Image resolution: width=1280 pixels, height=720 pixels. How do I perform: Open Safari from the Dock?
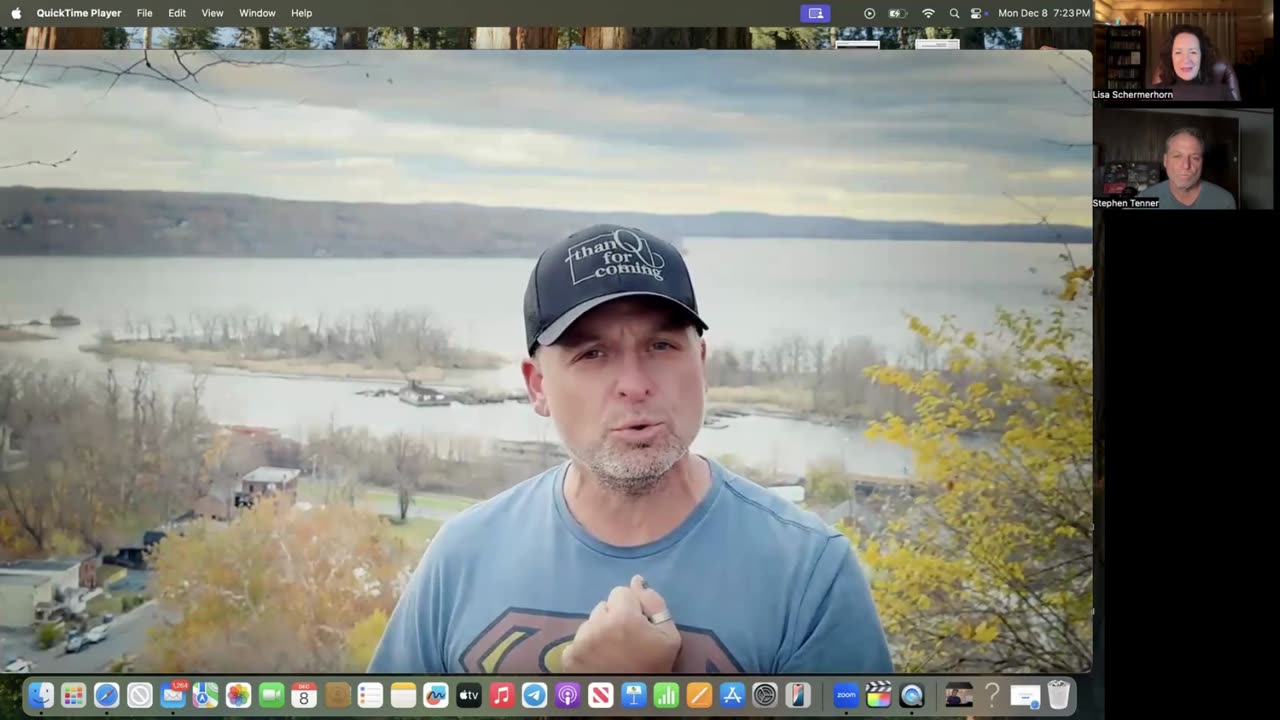[106, 695]
